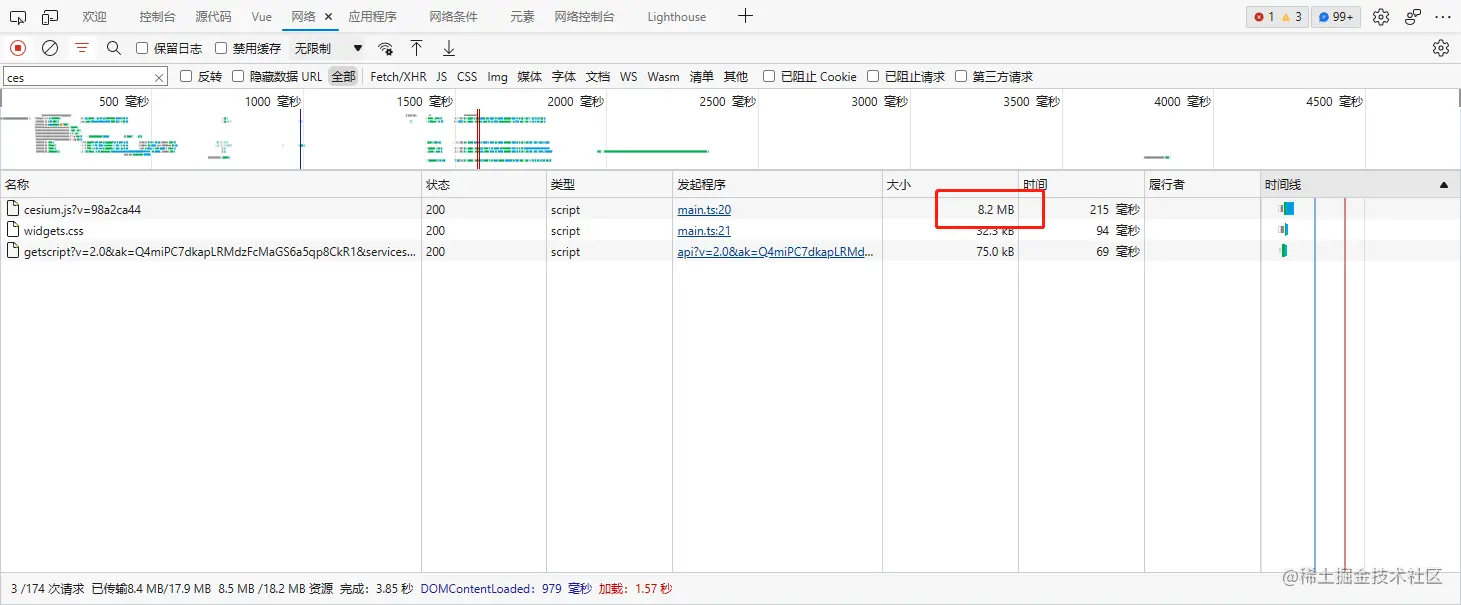The image size is (1461, 605).
Task: Filter by Wasm requests
Action: point(663,76)
